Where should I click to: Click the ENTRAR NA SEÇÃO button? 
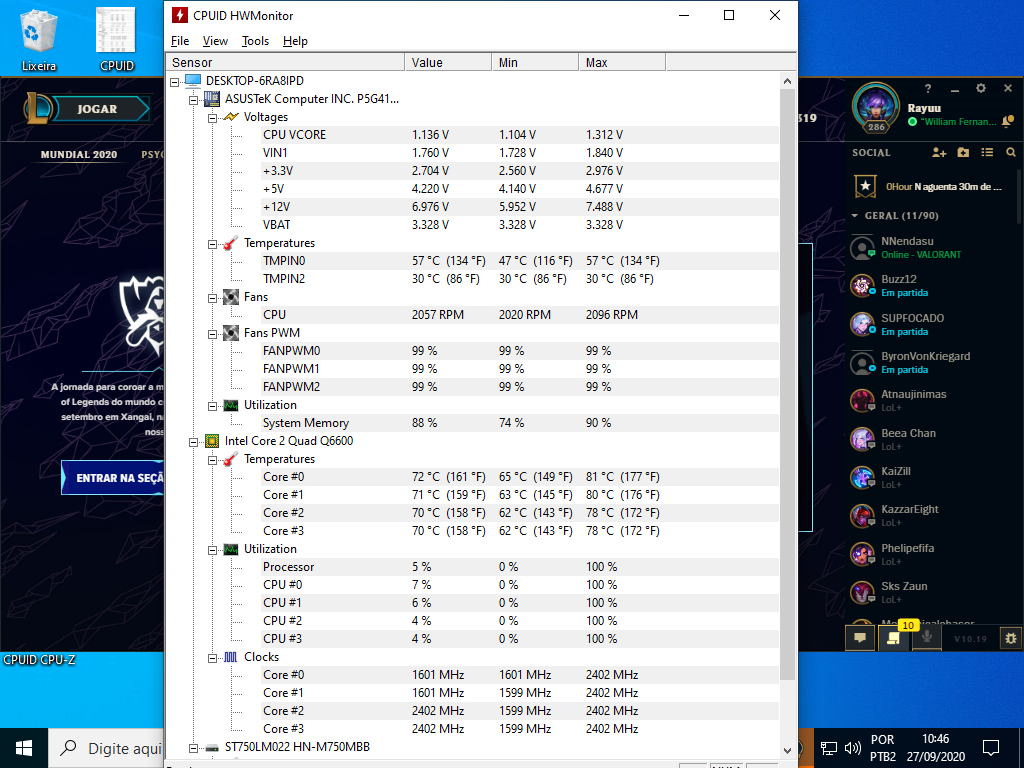click(112, 478)
